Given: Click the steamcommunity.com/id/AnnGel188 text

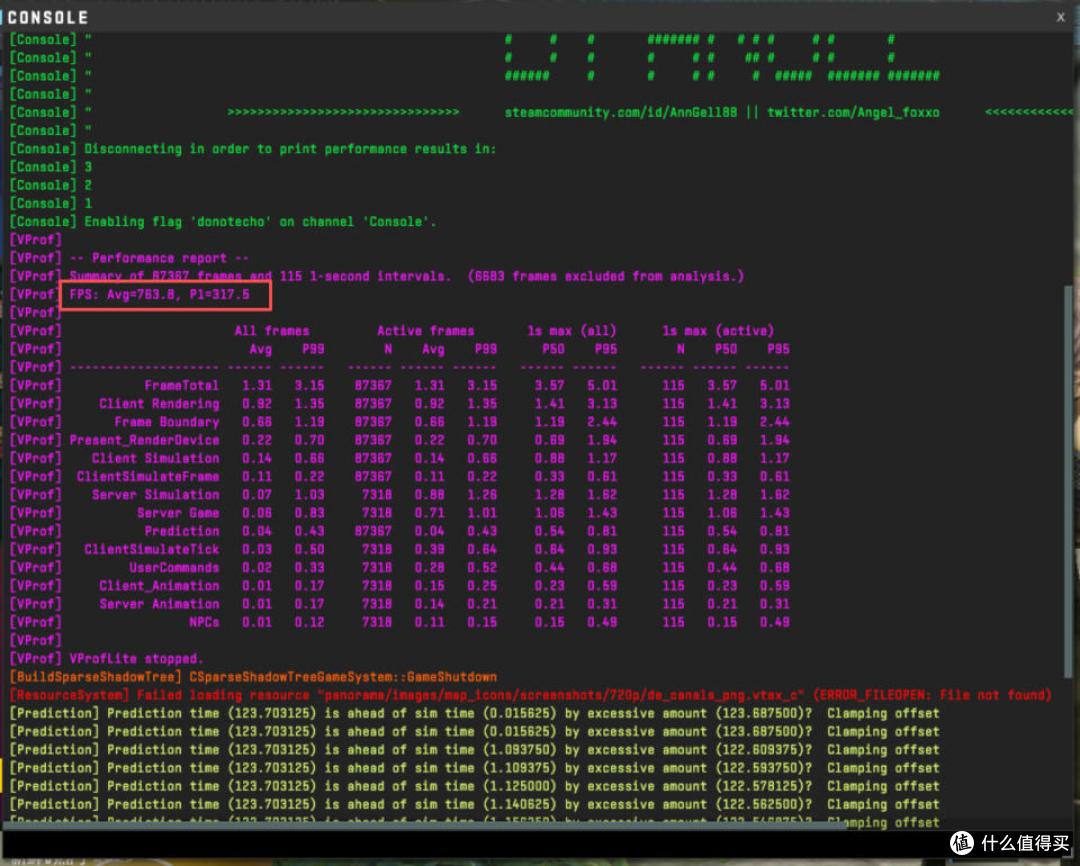Looking at the screenshot, I should [x=621, y=112].
